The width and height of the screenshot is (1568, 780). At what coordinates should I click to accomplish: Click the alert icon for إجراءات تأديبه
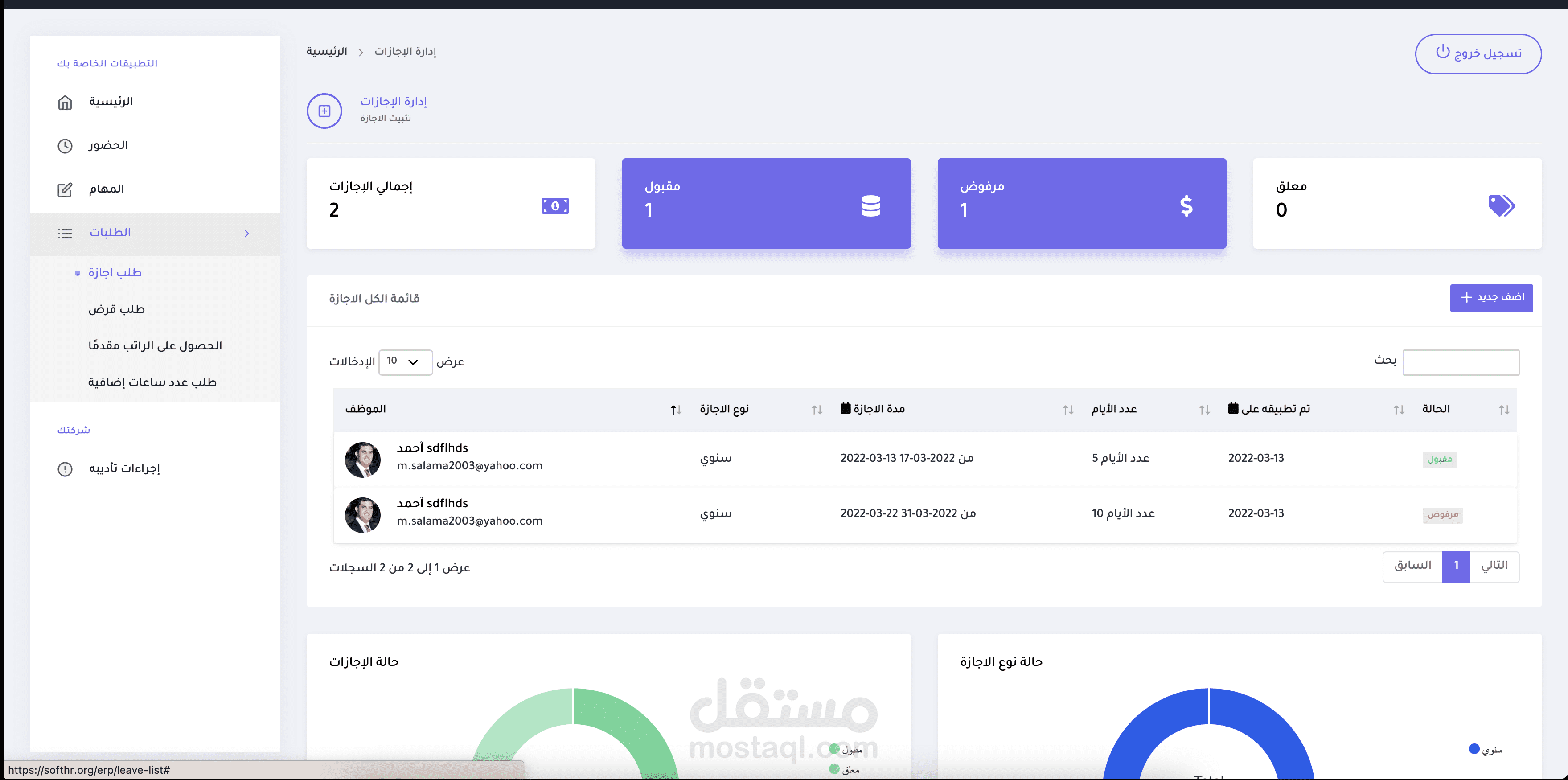click(65, 469)
